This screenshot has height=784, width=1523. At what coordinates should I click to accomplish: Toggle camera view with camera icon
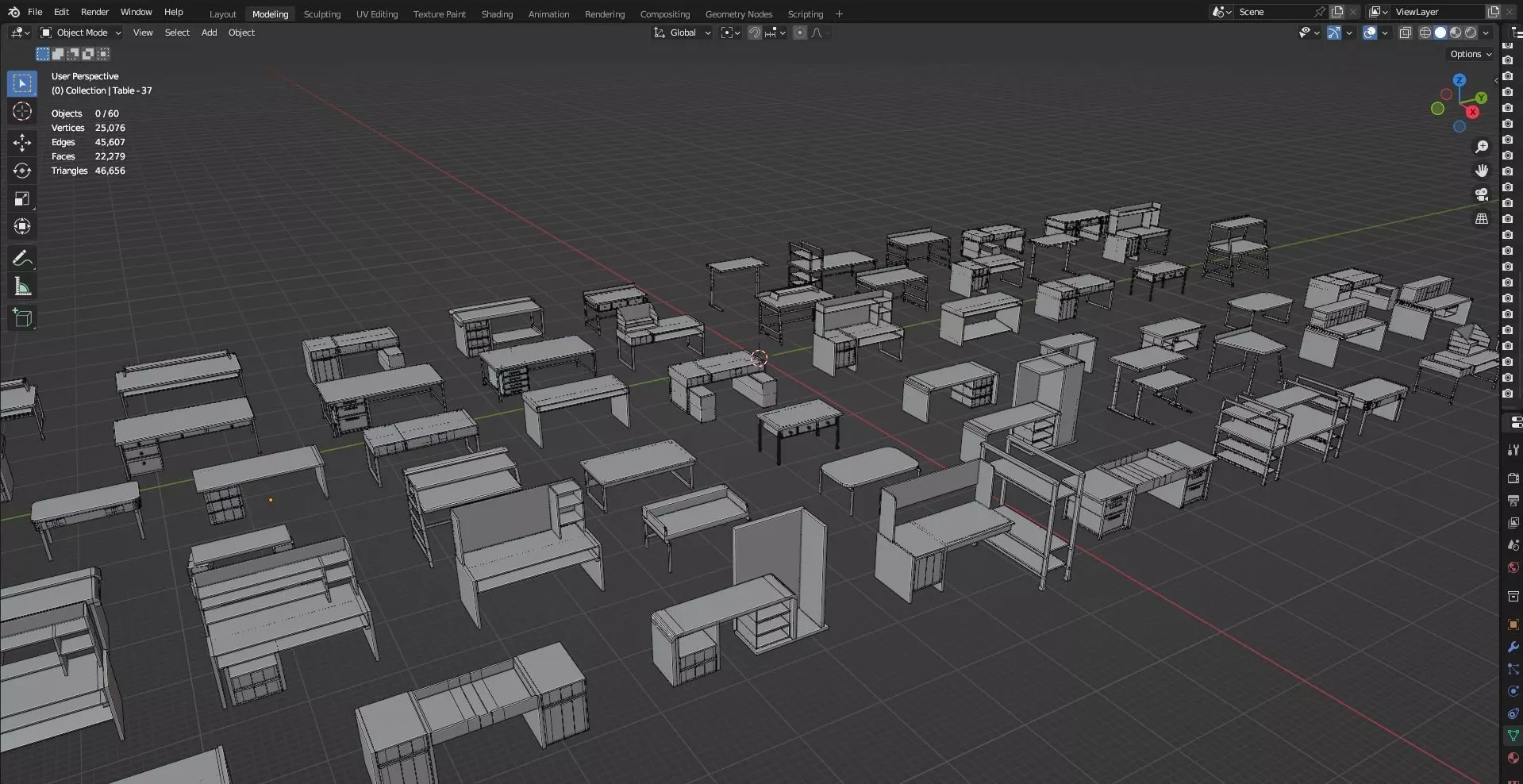tap(1481, 194)
